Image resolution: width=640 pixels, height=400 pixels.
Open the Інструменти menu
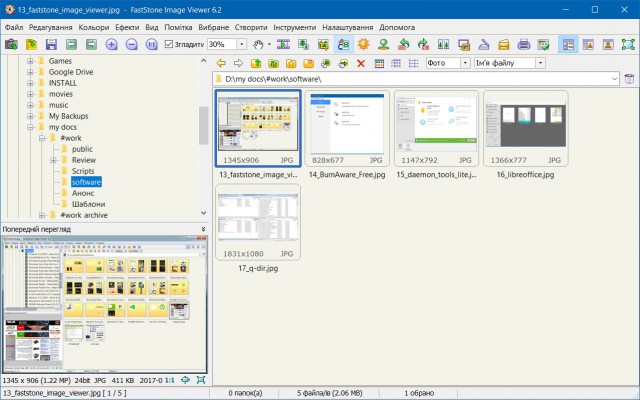(x=295, y=27)
